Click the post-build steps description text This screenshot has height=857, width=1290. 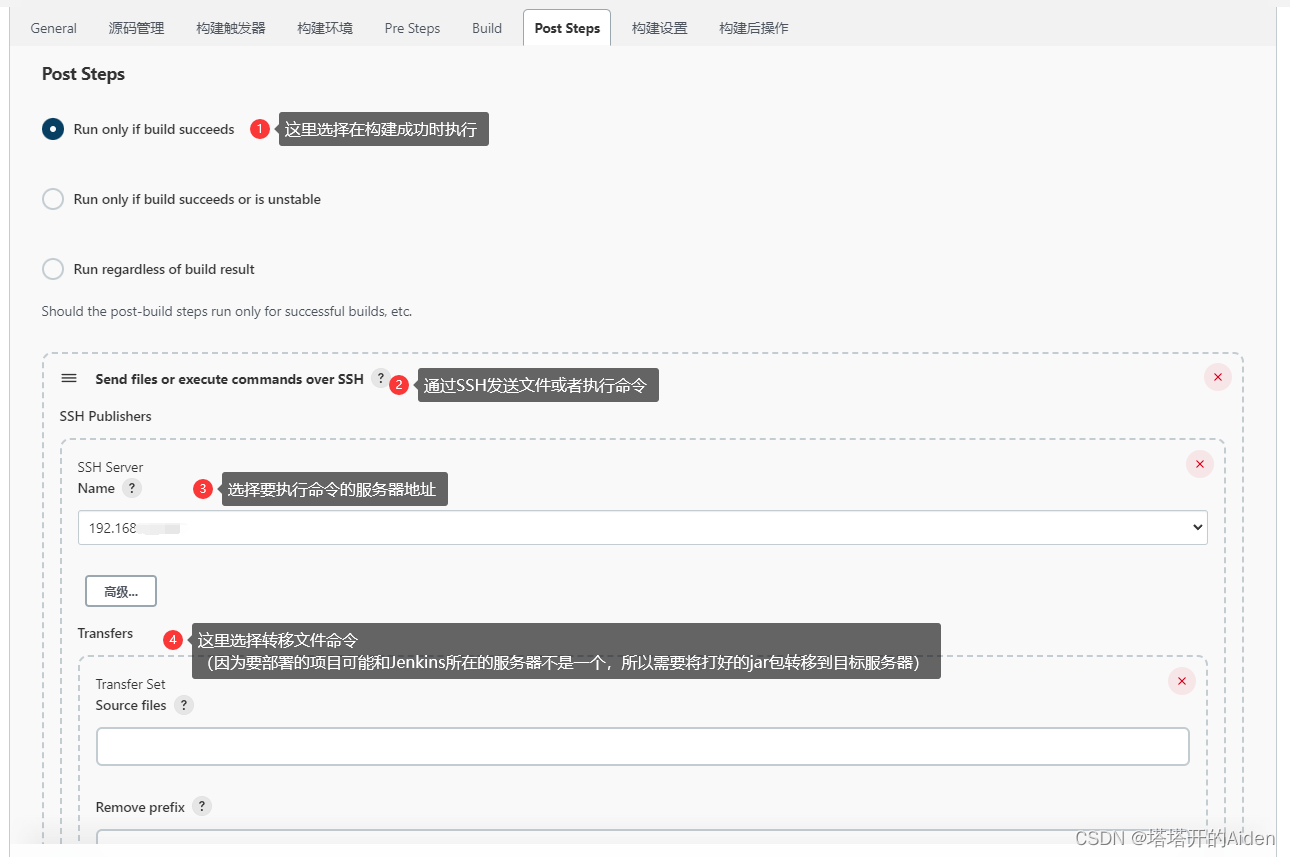227,311
